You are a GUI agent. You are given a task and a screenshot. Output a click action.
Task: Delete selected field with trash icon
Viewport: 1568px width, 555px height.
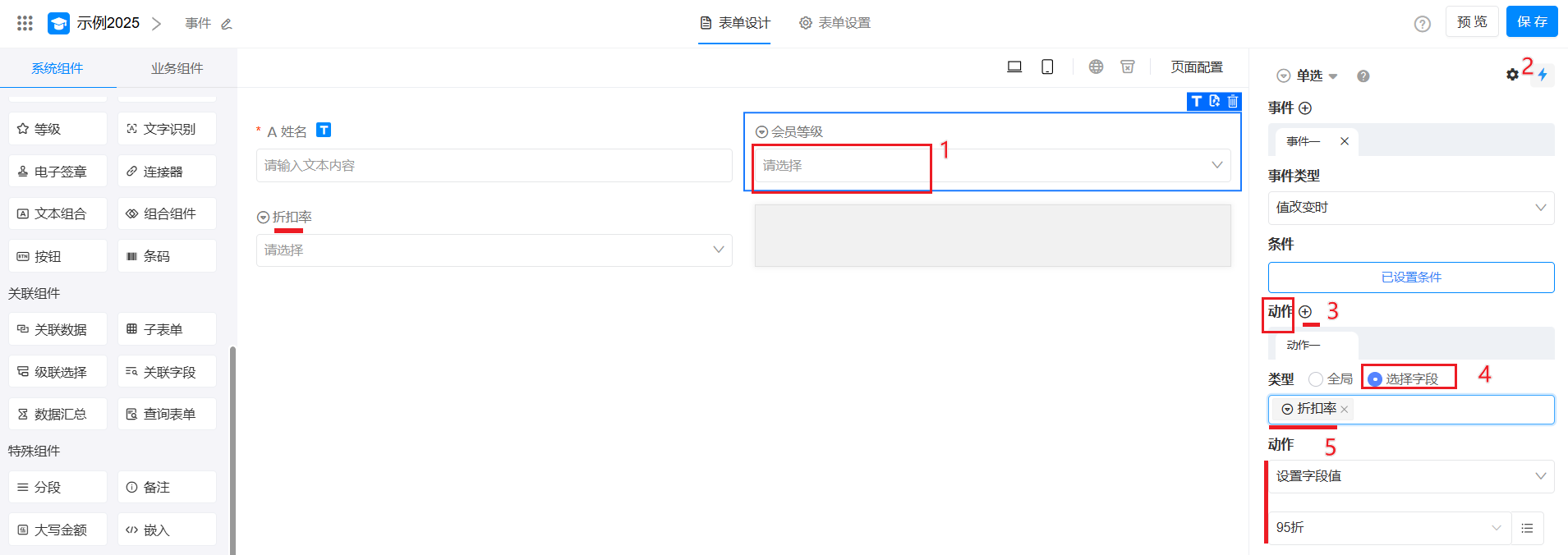click(1233, 101)
